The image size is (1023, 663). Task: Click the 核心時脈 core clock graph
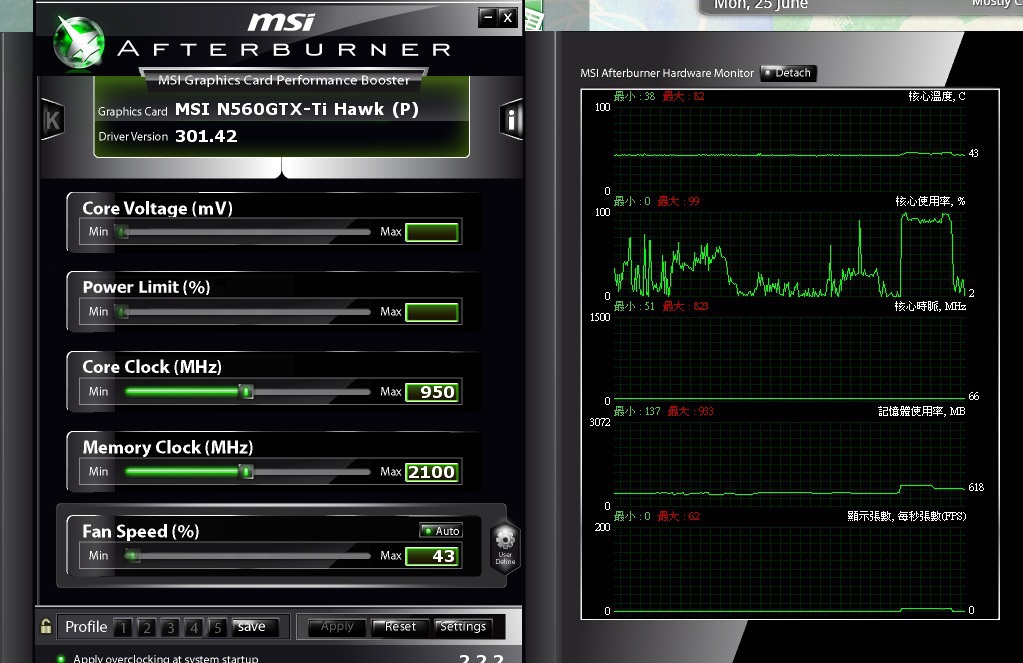[789, 359]
